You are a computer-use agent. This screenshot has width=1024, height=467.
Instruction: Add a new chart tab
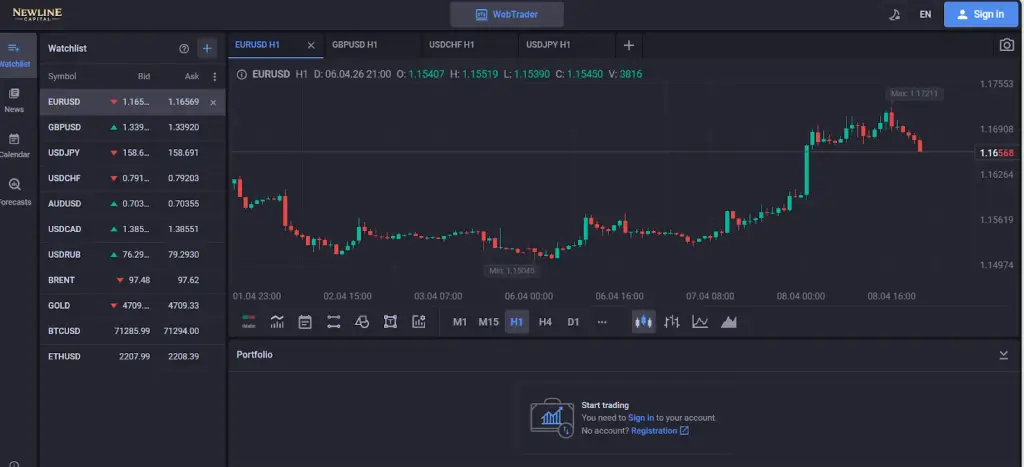[x=629, y=45]
